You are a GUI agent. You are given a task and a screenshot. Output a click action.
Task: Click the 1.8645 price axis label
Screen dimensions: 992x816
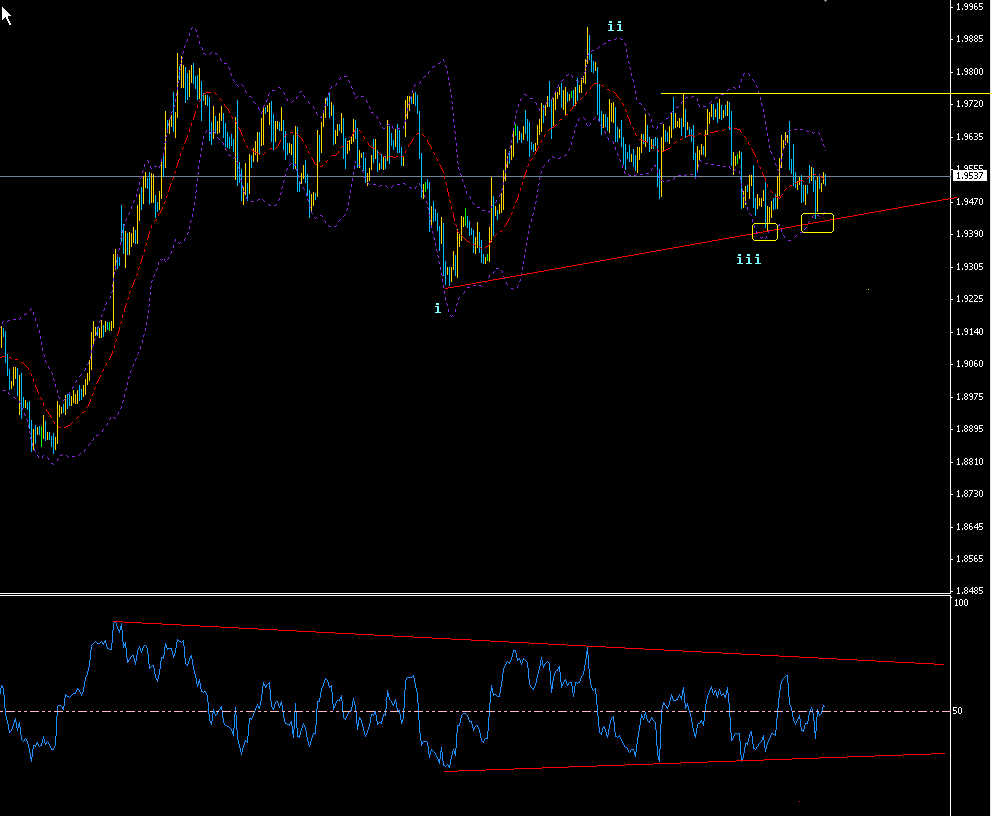[x=969, y=526]
